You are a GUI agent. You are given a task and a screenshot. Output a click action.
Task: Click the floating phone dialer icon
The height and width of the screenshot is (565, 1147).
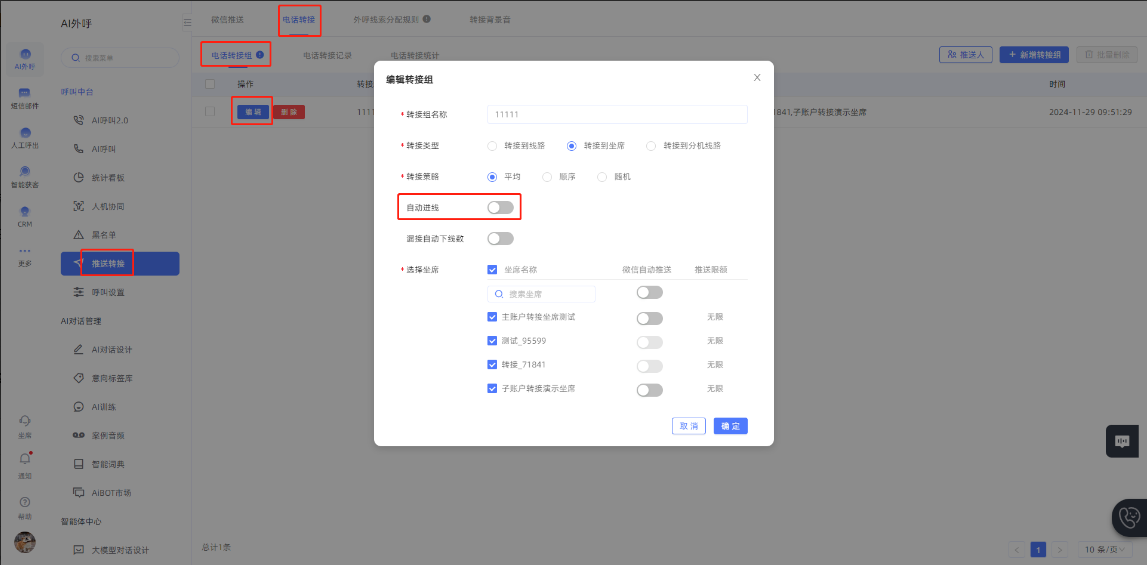click(x=1128, y=517)
